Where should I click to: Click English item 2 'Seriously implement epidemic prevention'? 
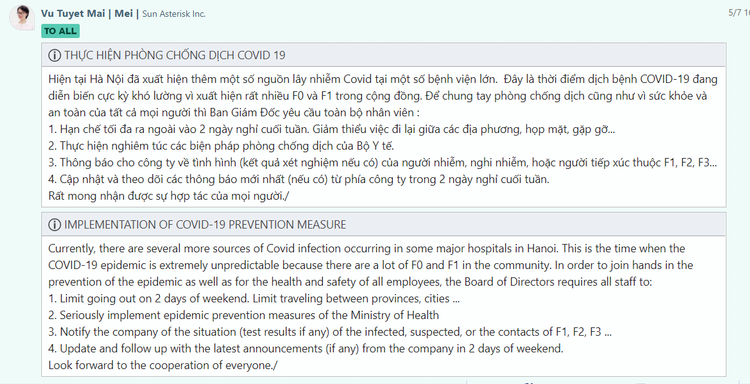(243, 315)
